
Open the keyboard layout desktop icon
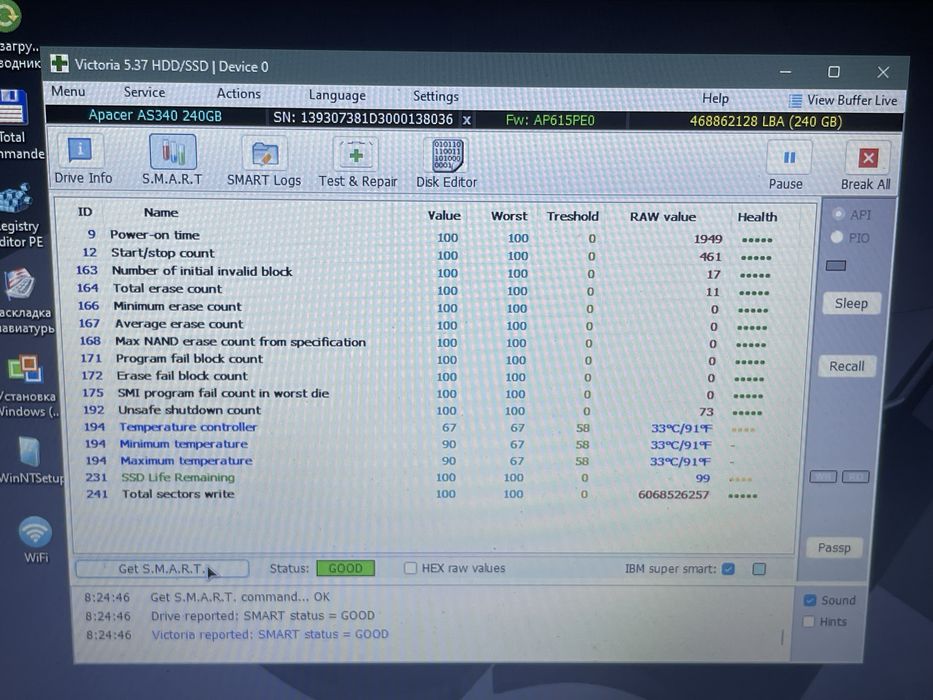(23, 301)
